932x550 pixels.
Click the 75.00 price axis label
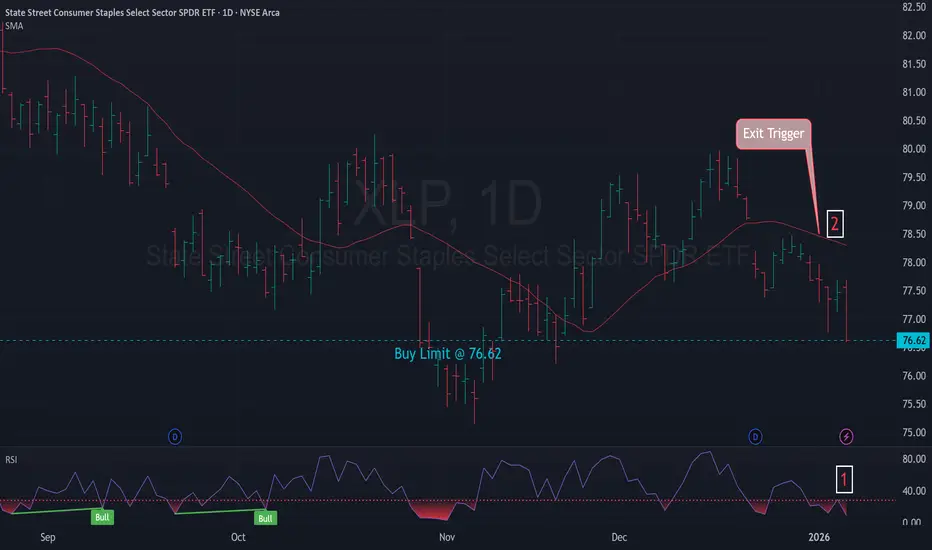914,432
